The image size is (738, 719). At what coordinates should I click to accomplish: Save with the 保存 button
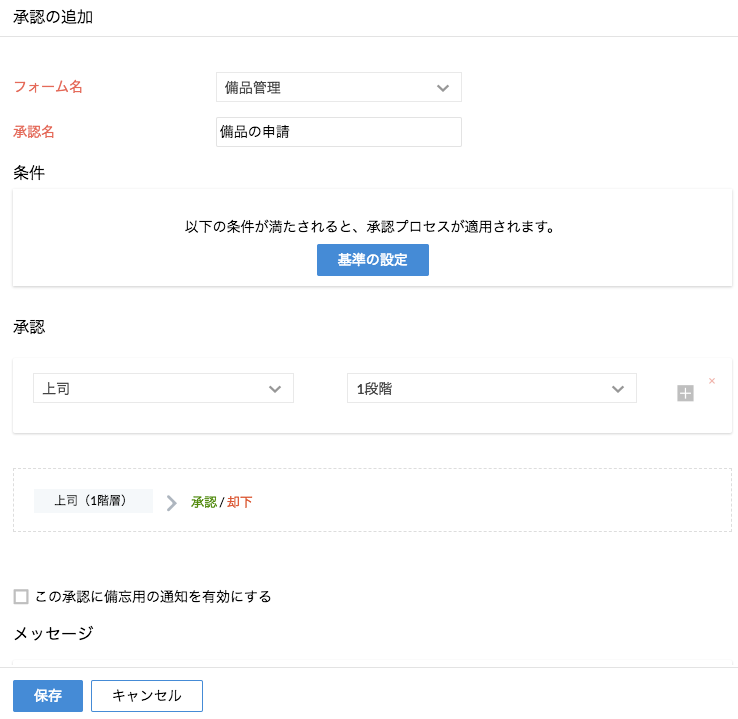(x=48, y=695)
